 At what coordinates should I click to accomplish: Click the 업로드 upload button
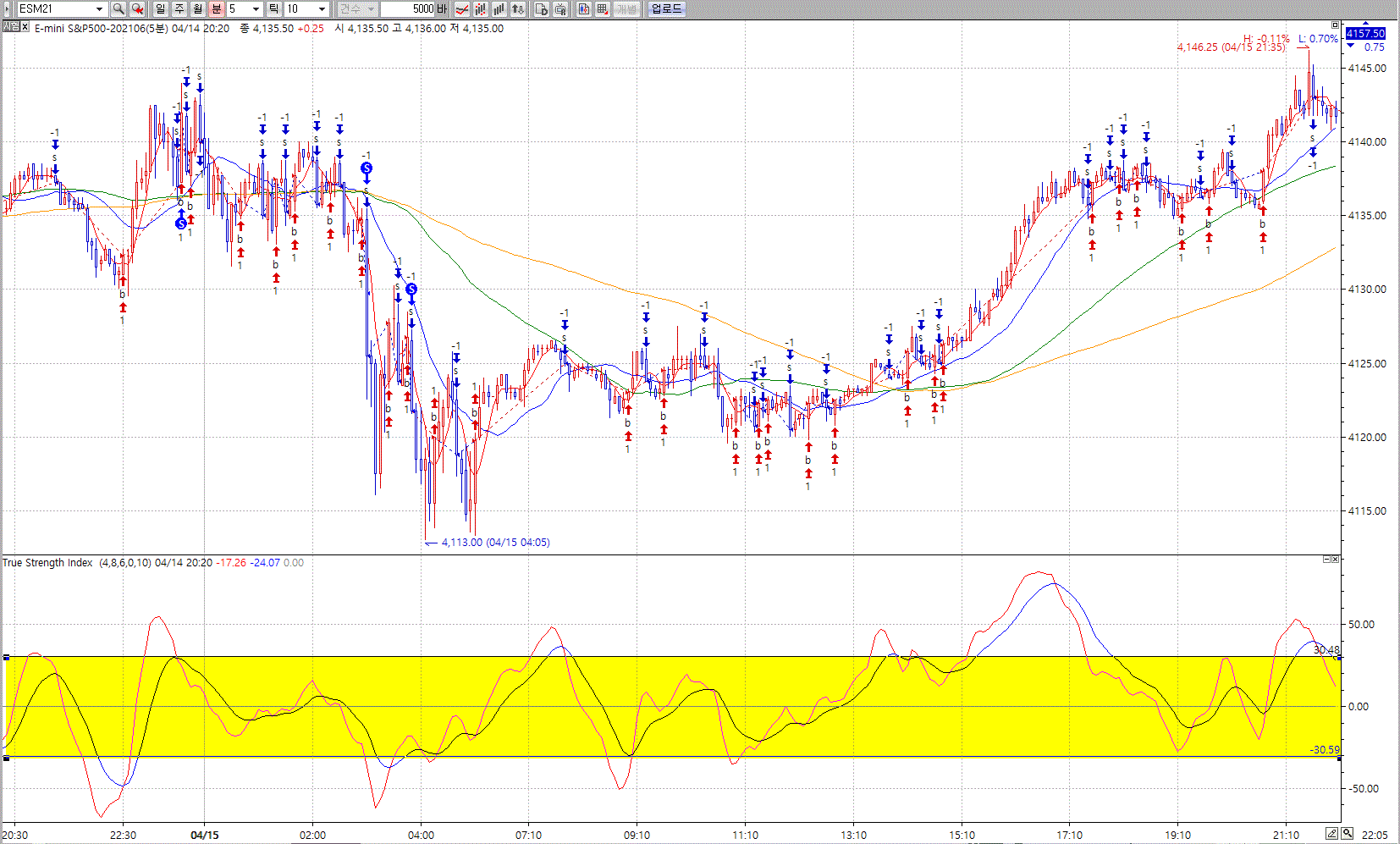666,8
